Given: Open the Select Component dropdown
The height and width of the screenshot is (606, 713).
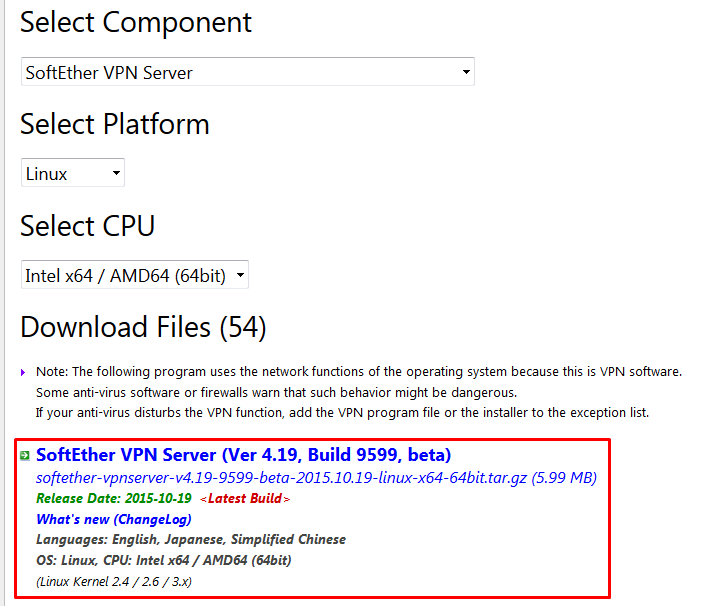Looking at the screenshot, I should (x=247, y=72).
